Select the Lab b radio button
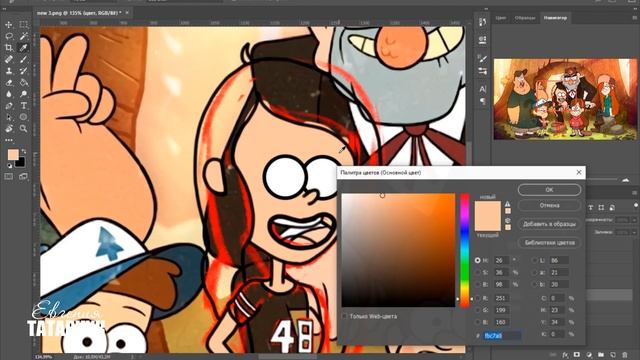Screen dimensions: 640x360 point(535,284)
